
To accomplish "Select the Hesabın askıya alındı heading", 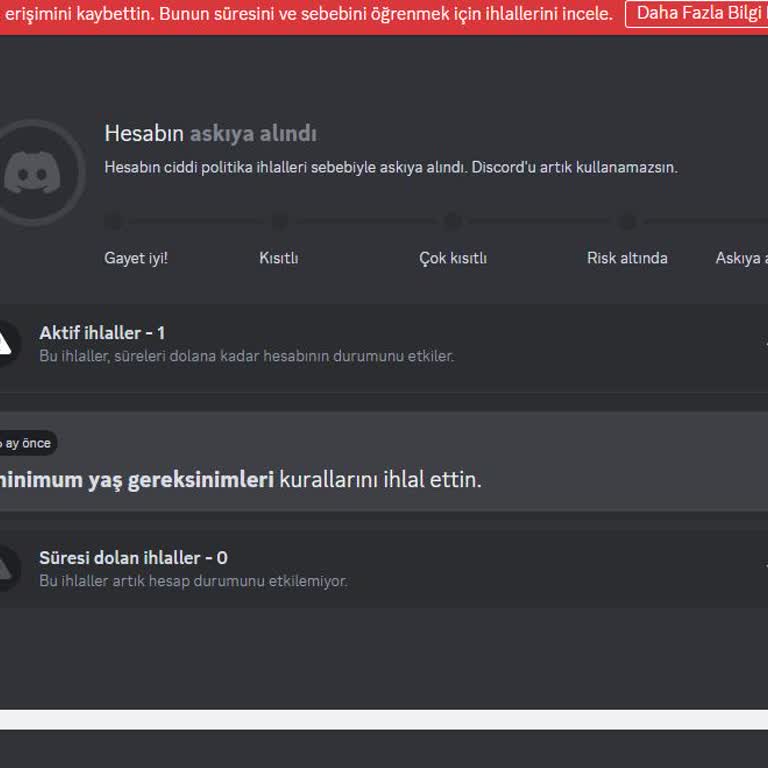I will coord(211,133).
